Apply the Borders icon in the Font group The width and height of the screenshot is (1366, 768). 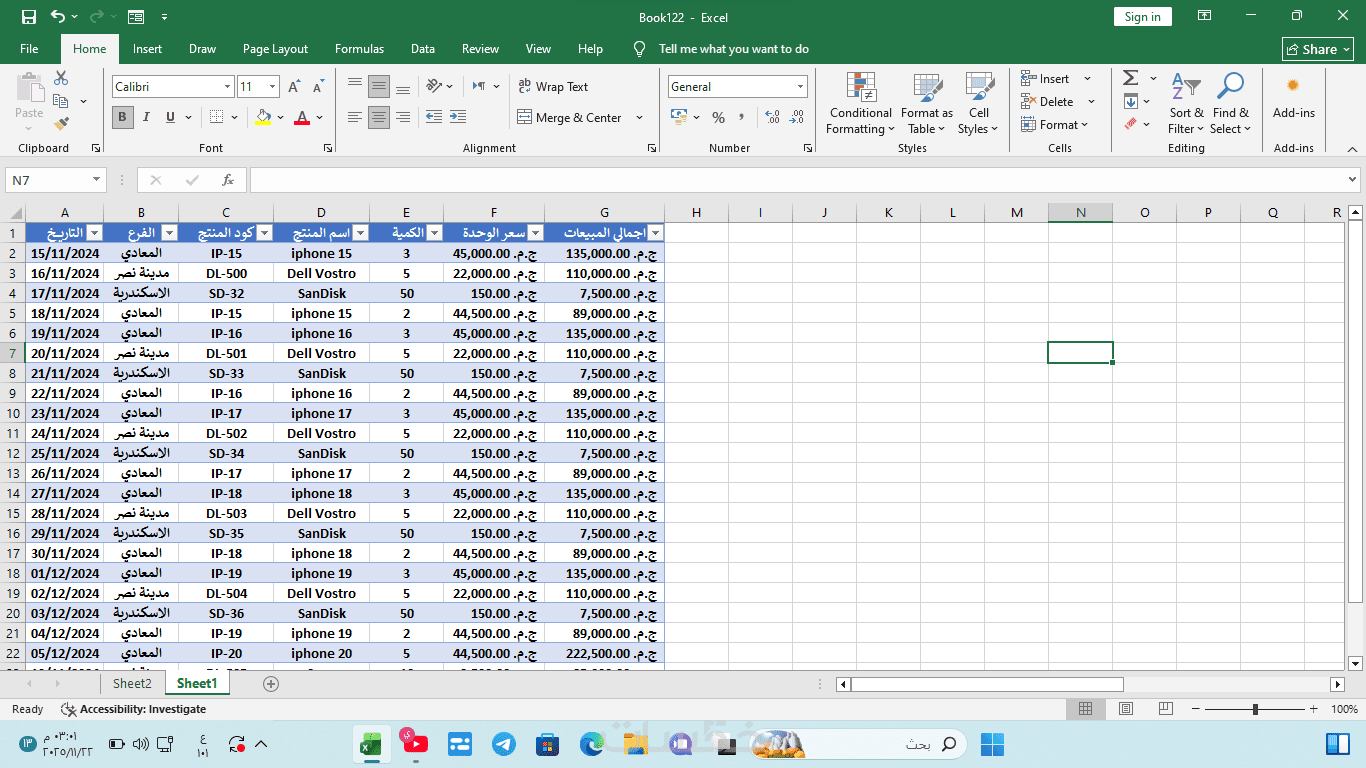[217, 117]
